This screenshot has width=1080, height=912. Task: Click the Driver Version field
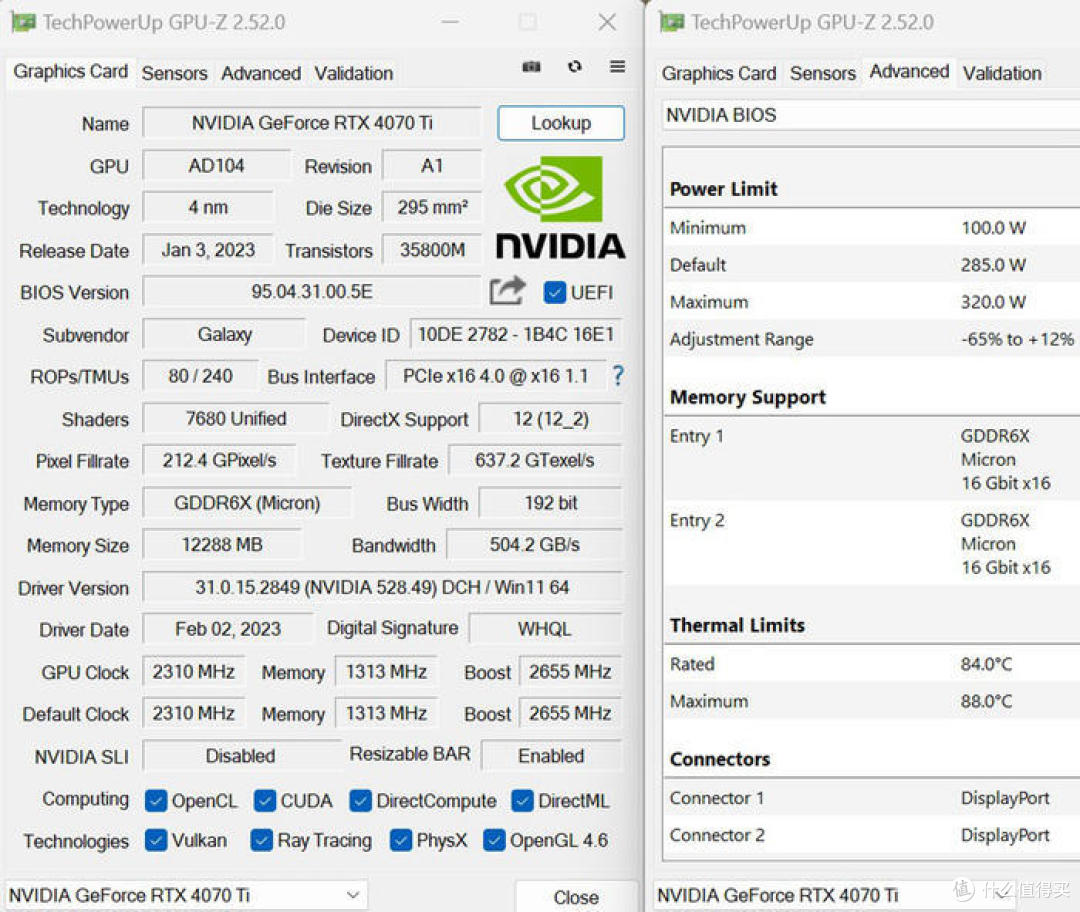click(382, 588)
